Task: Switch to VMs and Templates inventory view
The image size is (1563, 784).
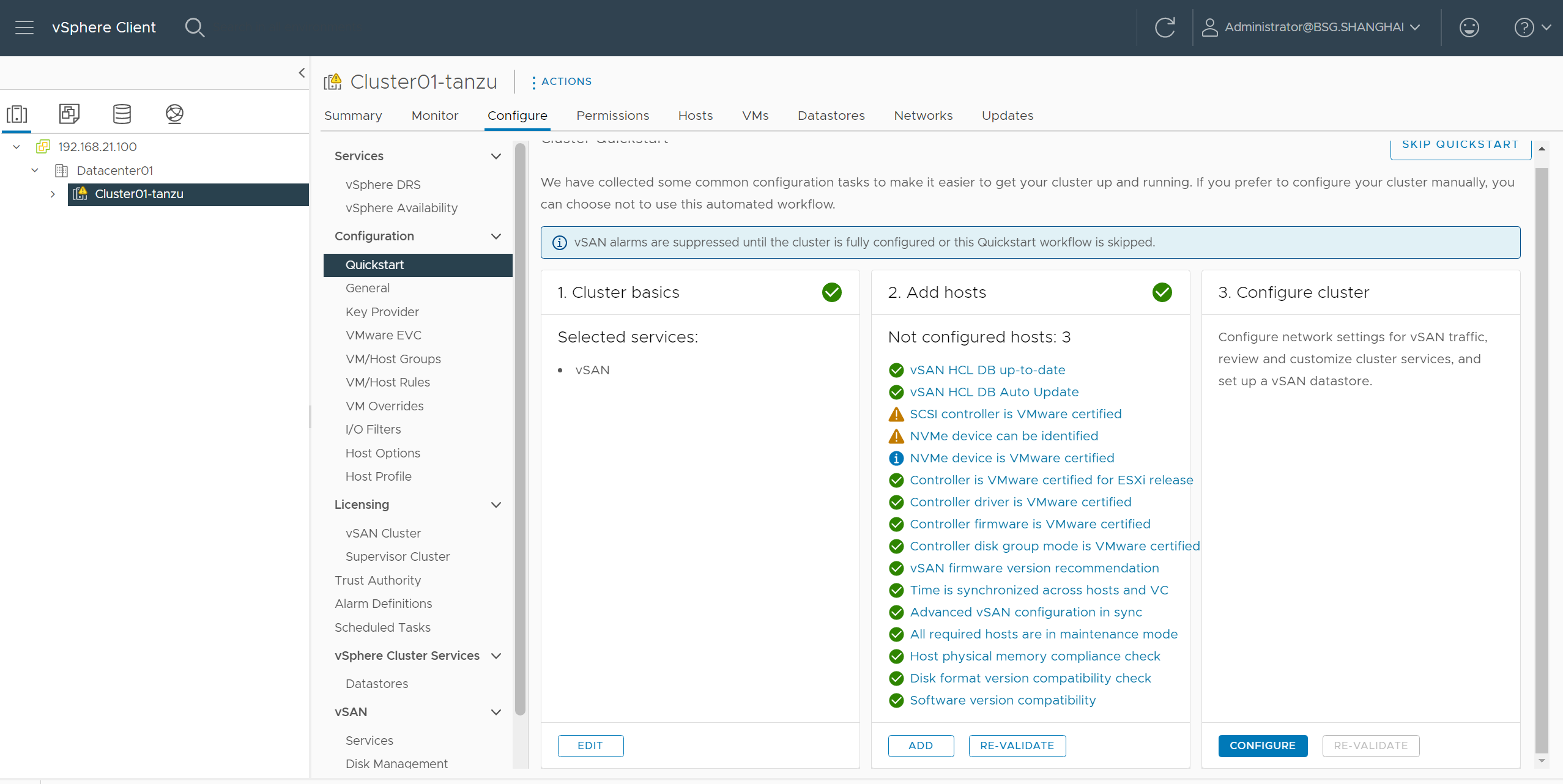Action: pos(69,114)
